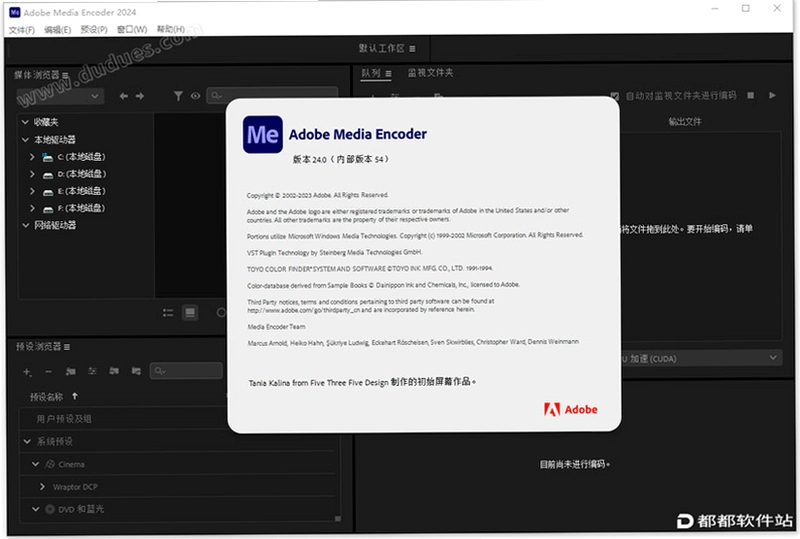This screenshot has width=800, height=539.
Task: Click the DVD 和蓝光 disc icon
Action: (50, 509)
